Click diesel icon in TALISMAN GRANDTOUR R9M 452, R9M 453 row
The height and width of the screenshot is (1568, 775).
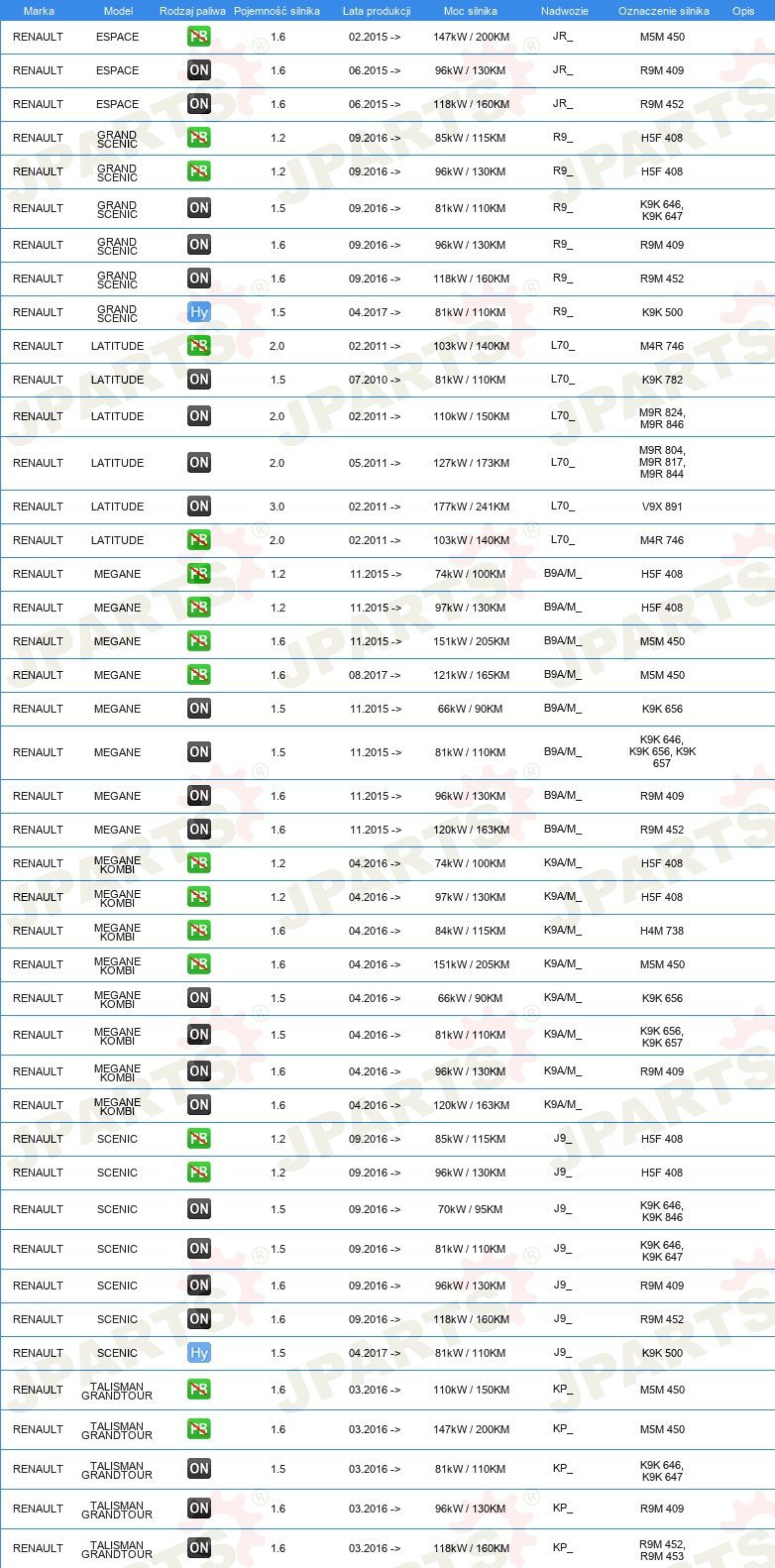(x=199, y=1548)
